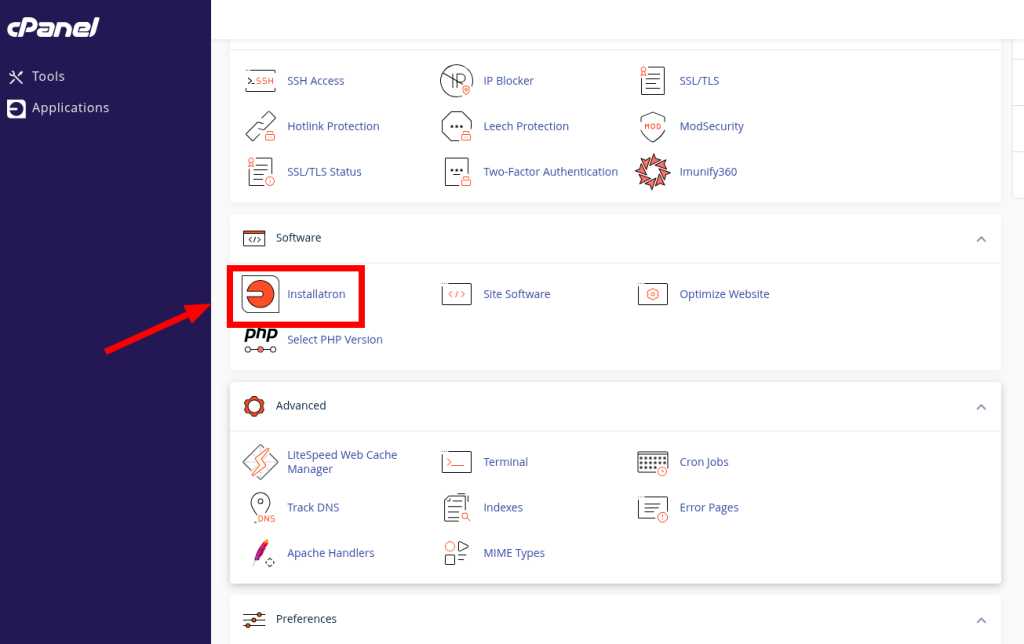This screenshot has height=644, width=1024.
Task: Open the Indexes link
Action: click(503, 507)
